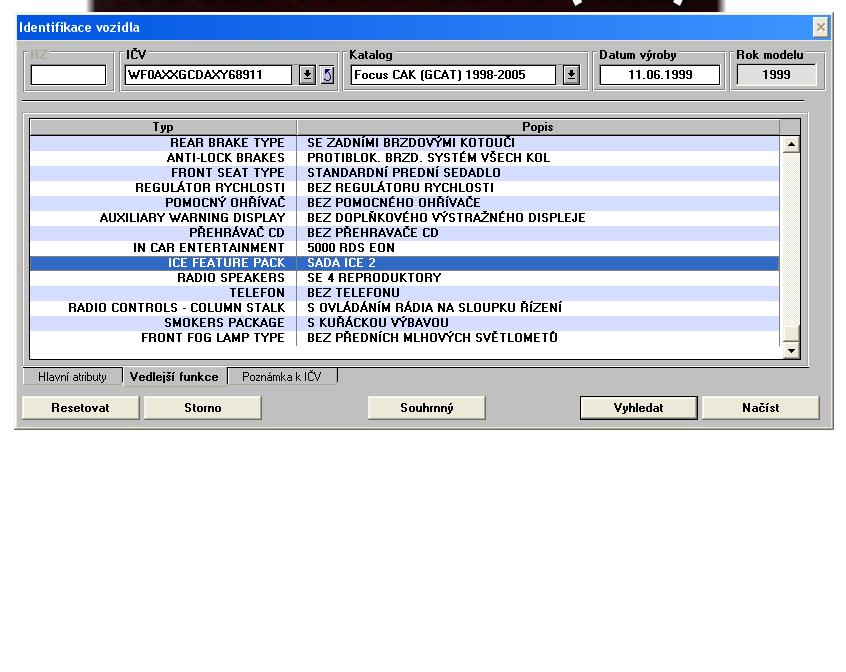
Task: Select the Vedlejší funkce tab
Action: click(174, 377)
